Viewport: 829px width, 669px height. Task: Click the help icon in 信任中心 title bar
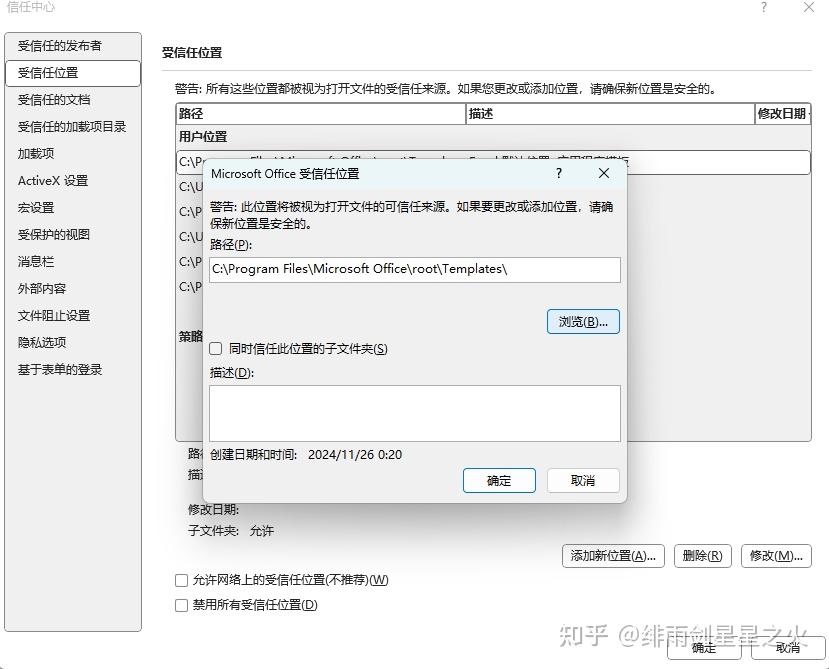pyautogui.click(x=764, y=8)
